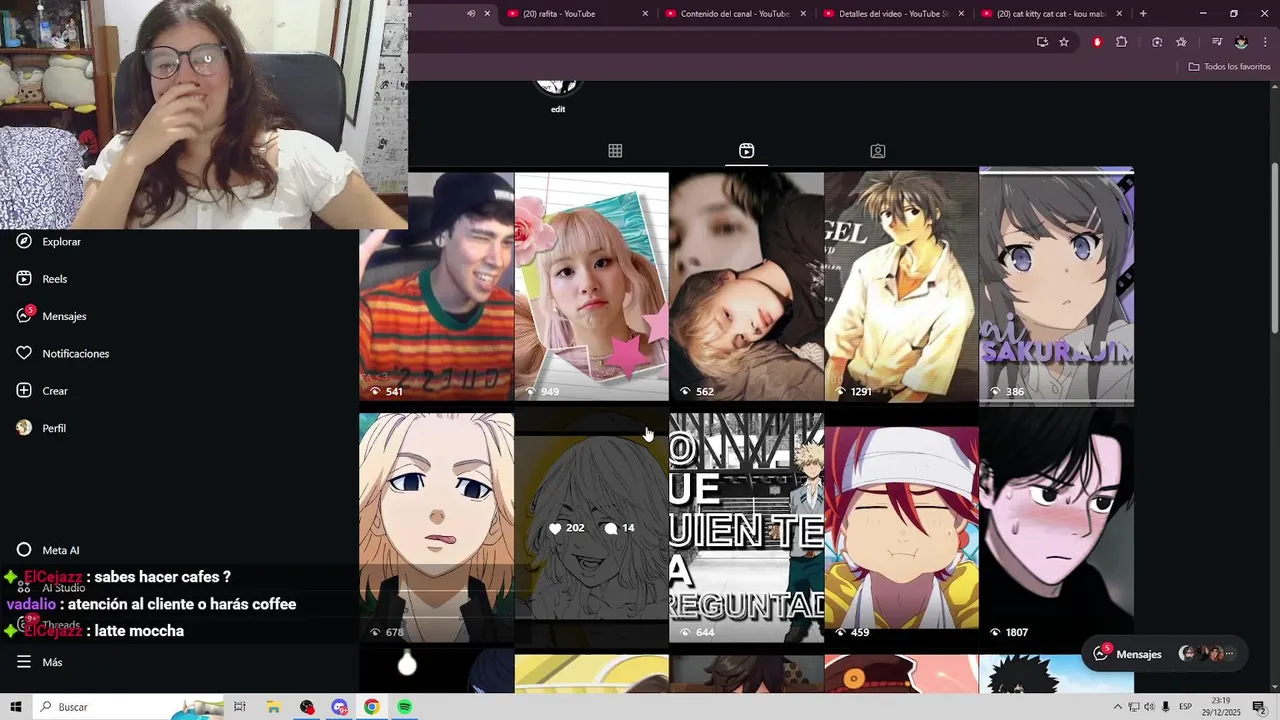Click the edit profile avatar
The height and width of the screenshot is (720, 1280).
[557, 88]
